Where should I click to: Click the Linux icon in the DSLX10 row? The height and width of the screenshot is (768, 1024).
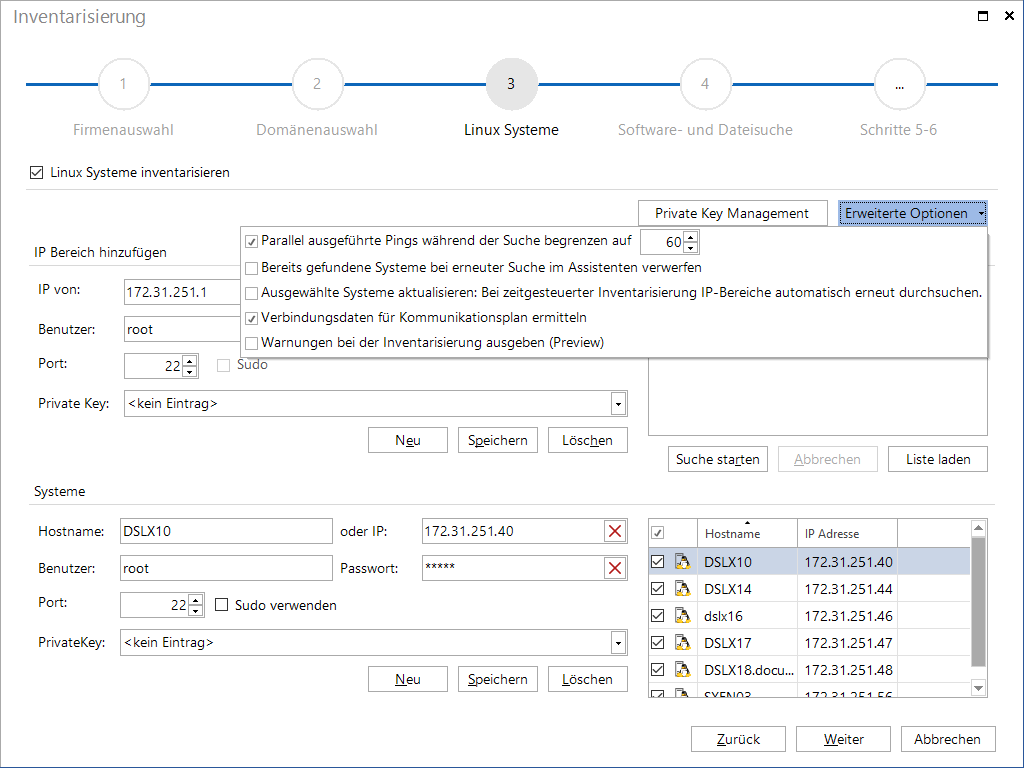(682, 562)
